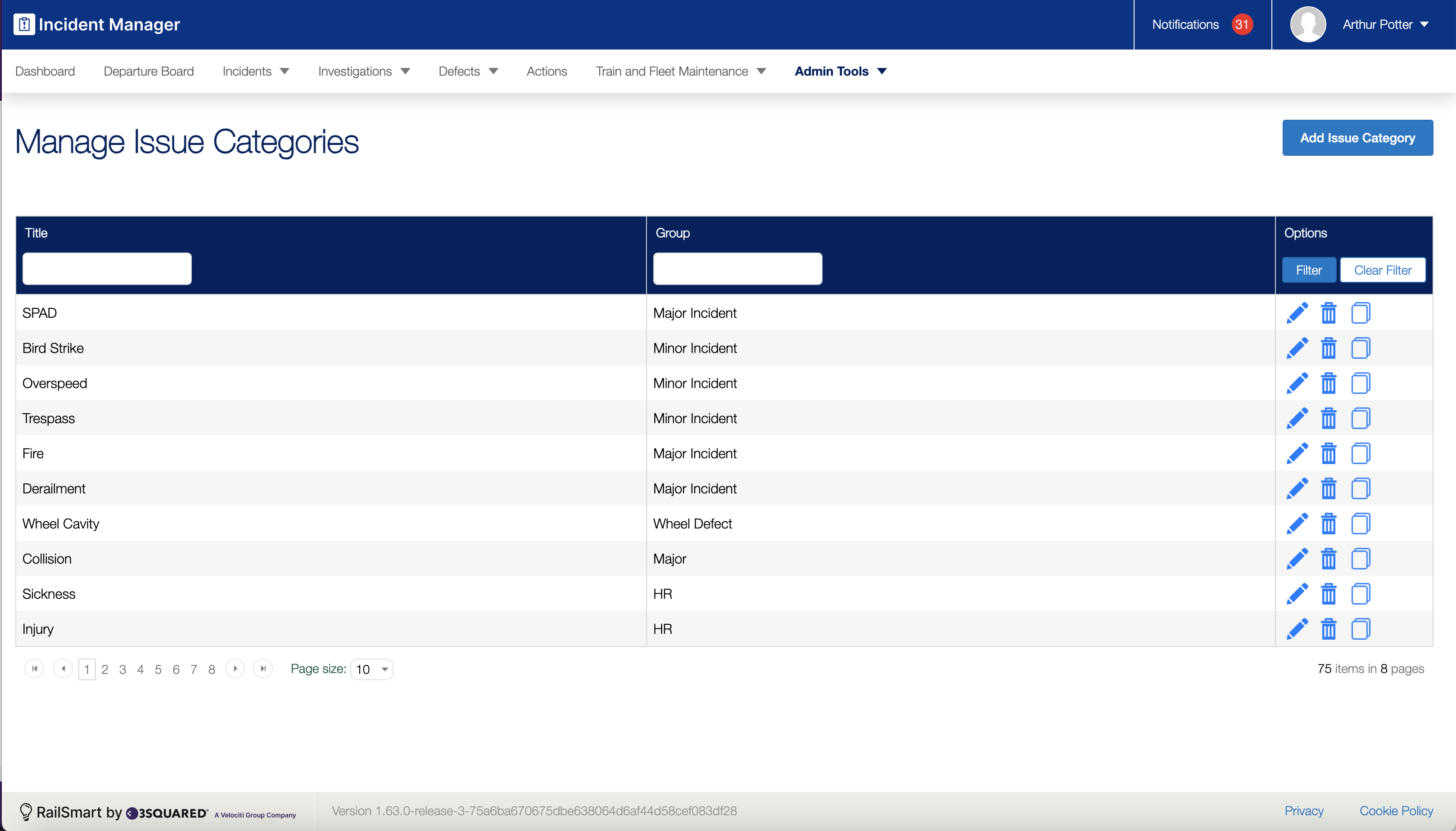Edit the Derailment category
The height and width of the screenshot is (831, 1456).
tap(1297, 488)
